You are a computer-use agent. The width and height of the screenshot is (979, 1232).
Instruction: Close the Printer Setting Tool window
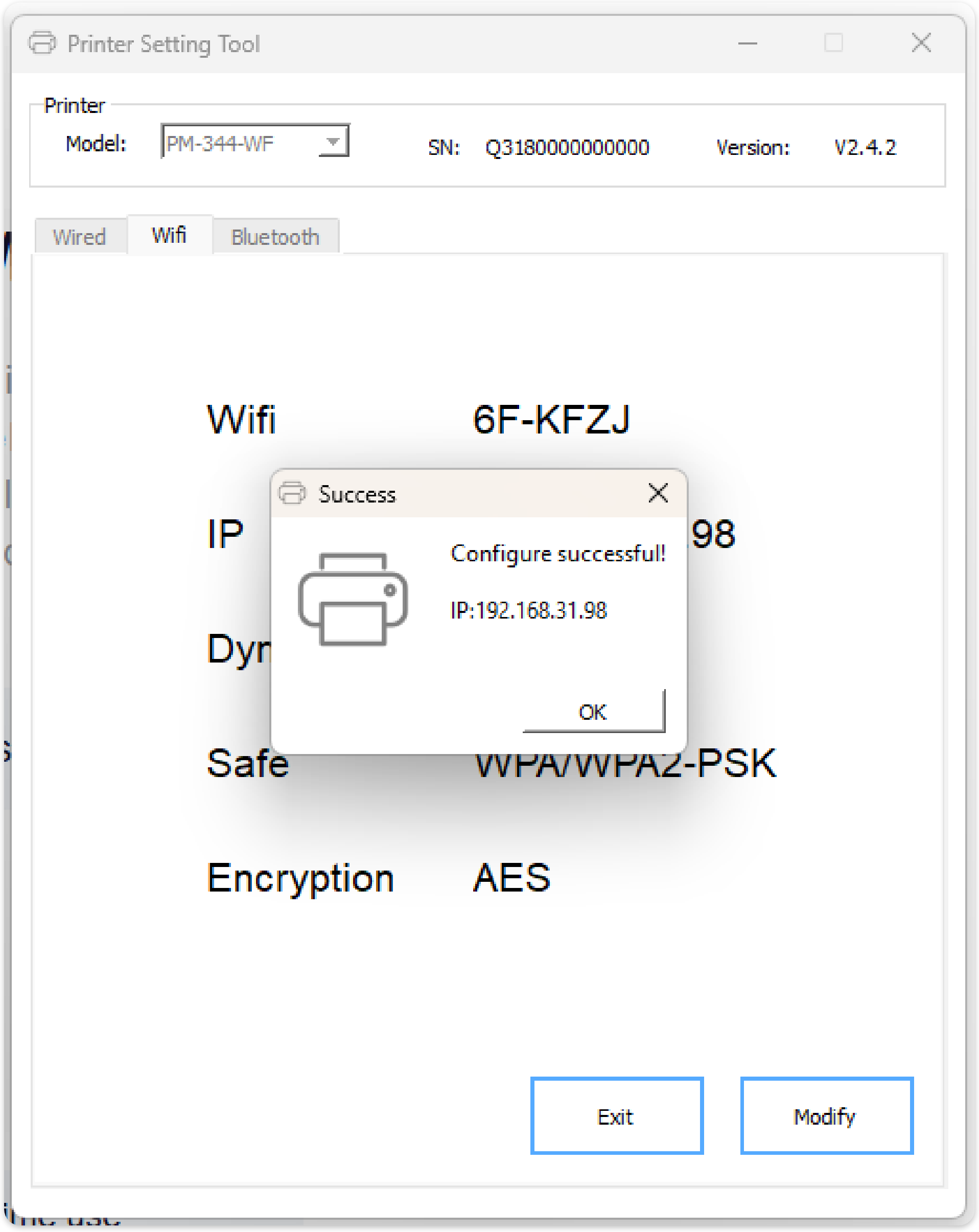(x=921, y=43)
